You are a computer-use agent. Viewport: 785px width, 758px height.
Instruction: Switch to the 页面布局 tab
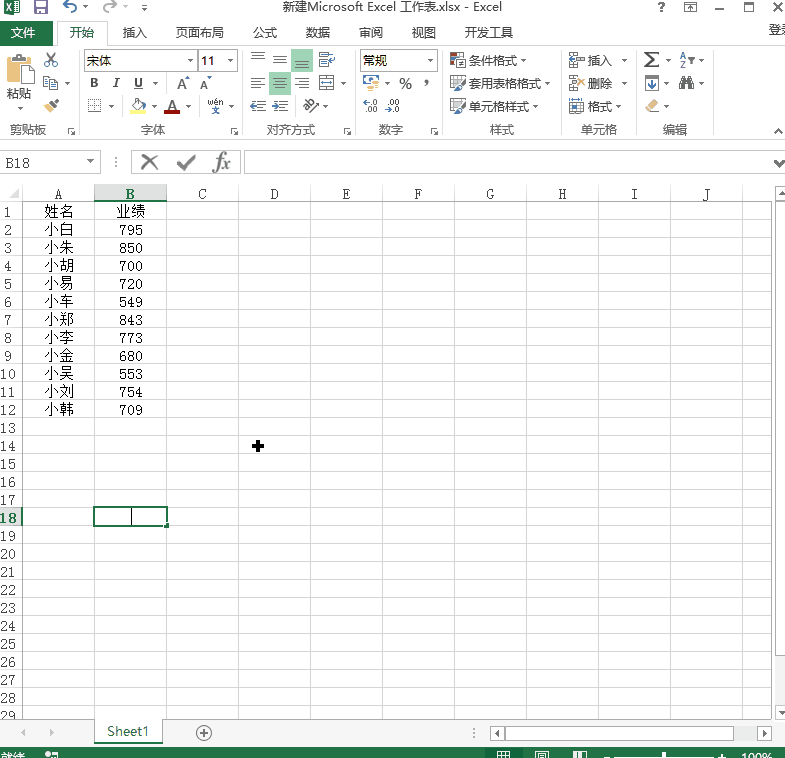[199, 33]
